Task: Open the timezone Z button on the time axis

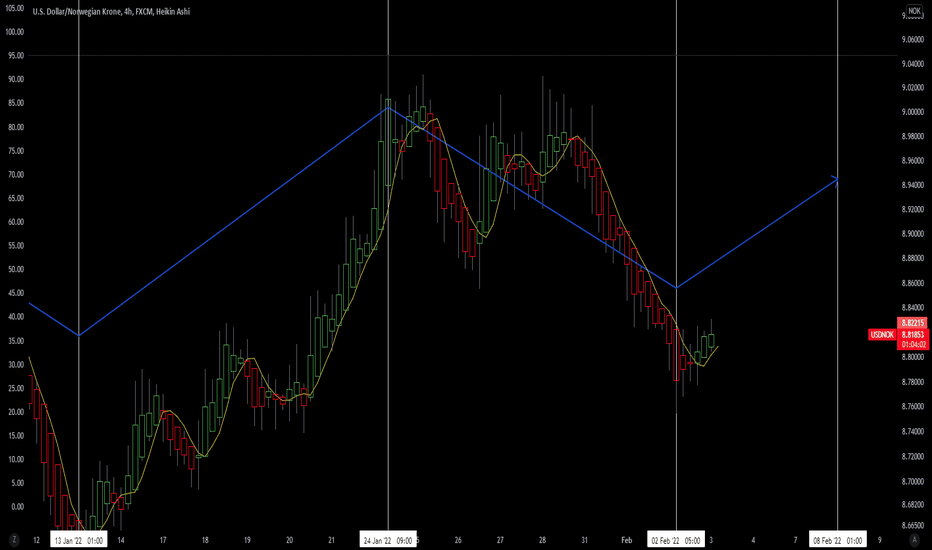Action: pos(14,540)
